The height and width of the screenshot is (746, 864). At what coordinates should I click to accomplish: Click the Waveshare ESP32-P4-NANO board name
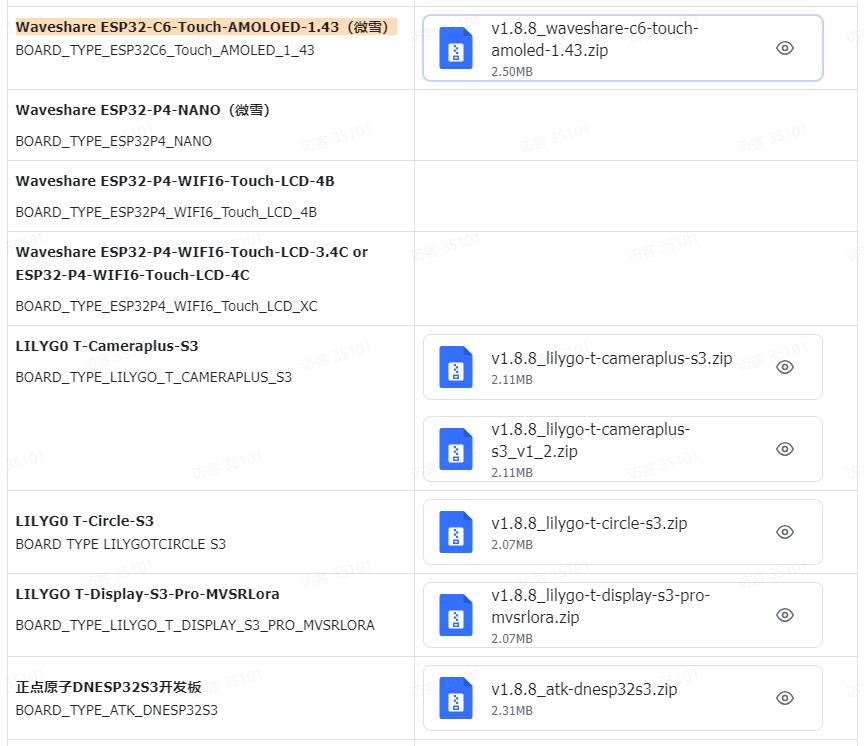tap(143, 110)
